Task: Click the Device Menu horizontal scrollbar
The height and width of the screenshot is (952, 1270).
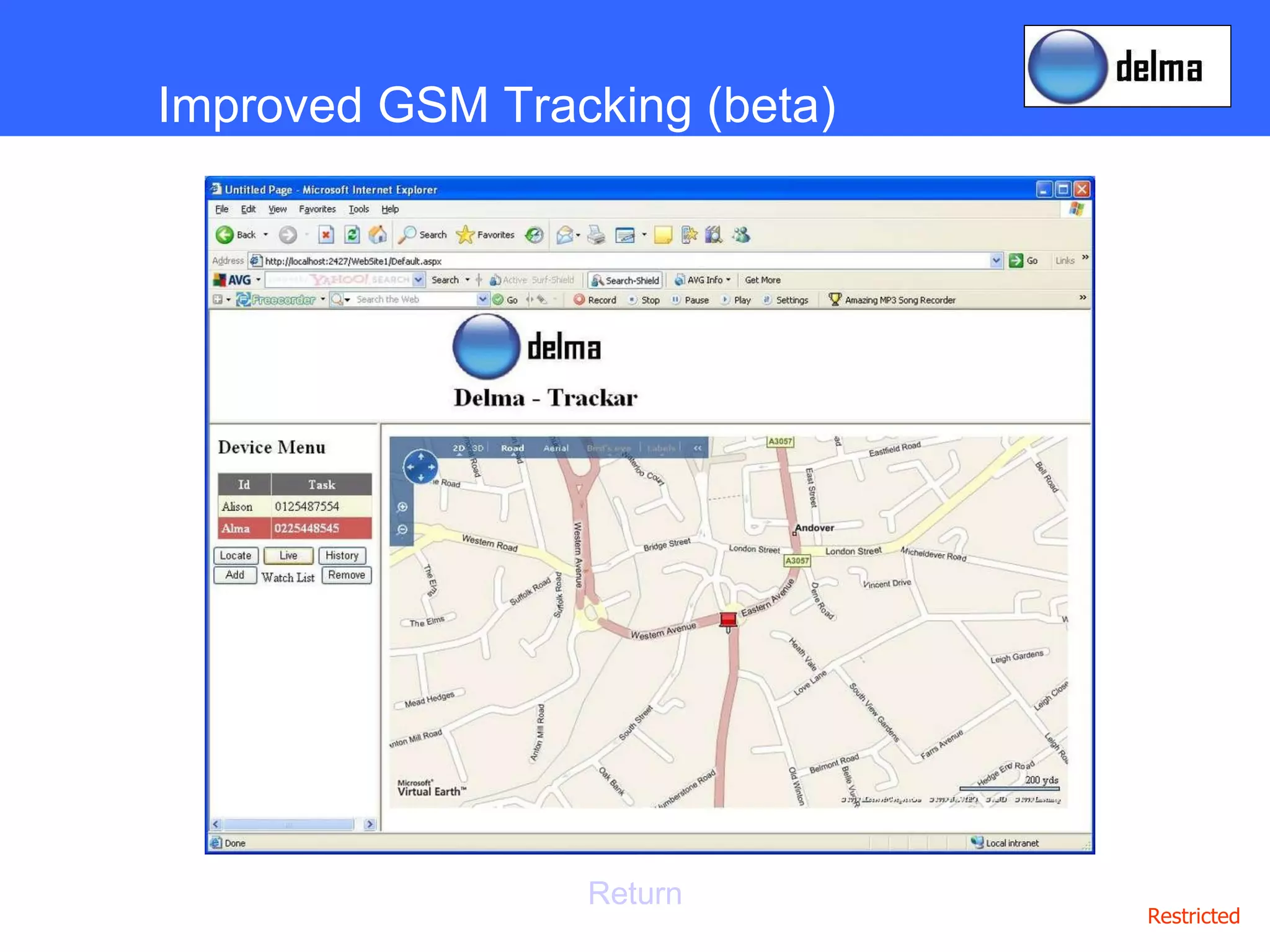Action: (x=293, y=824)
